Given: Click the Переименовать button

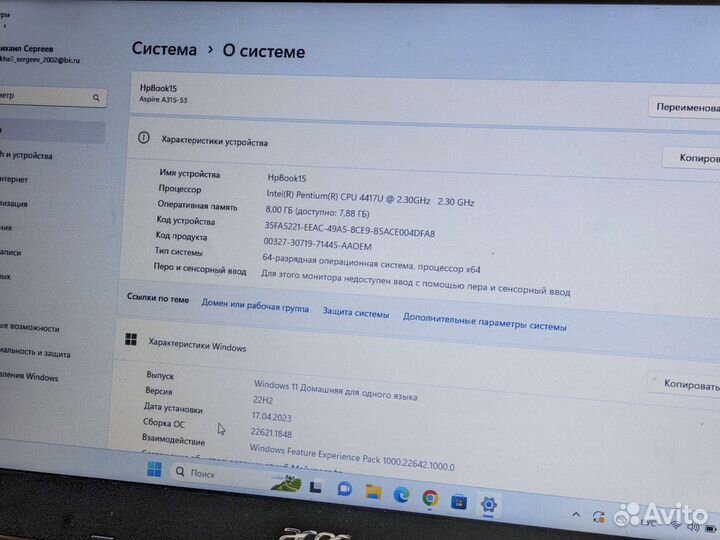Looking at the screenshot, I should 684,107.
